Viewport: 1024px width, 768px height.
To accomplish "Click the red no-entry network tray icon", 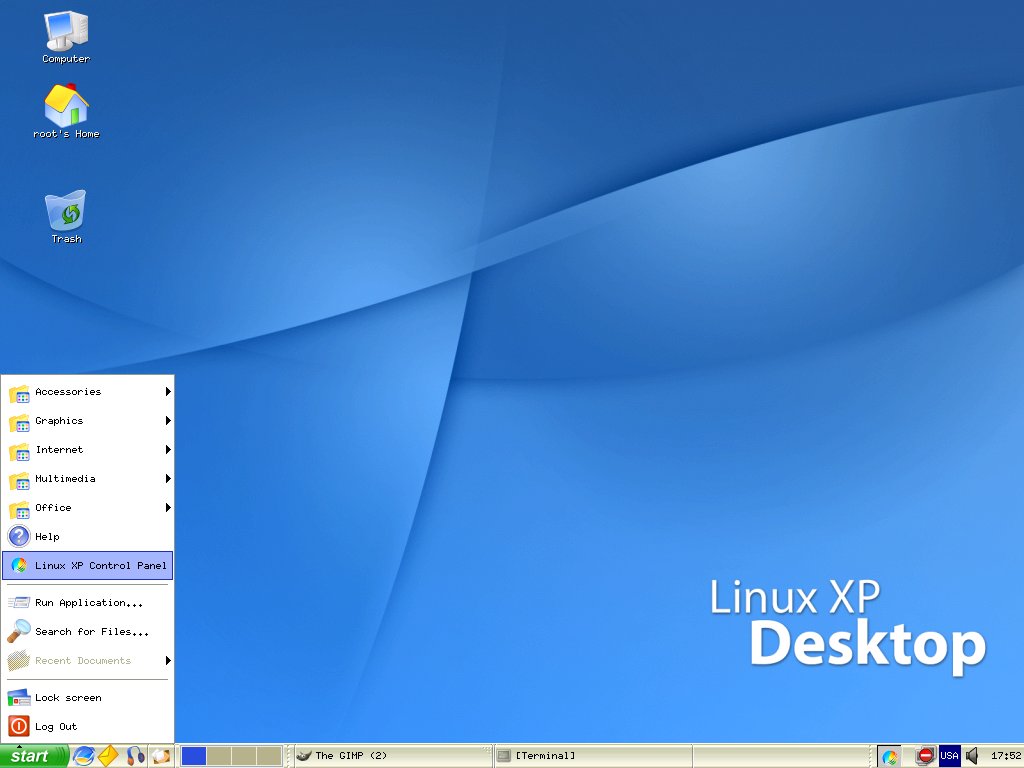I will pos(925,756).
